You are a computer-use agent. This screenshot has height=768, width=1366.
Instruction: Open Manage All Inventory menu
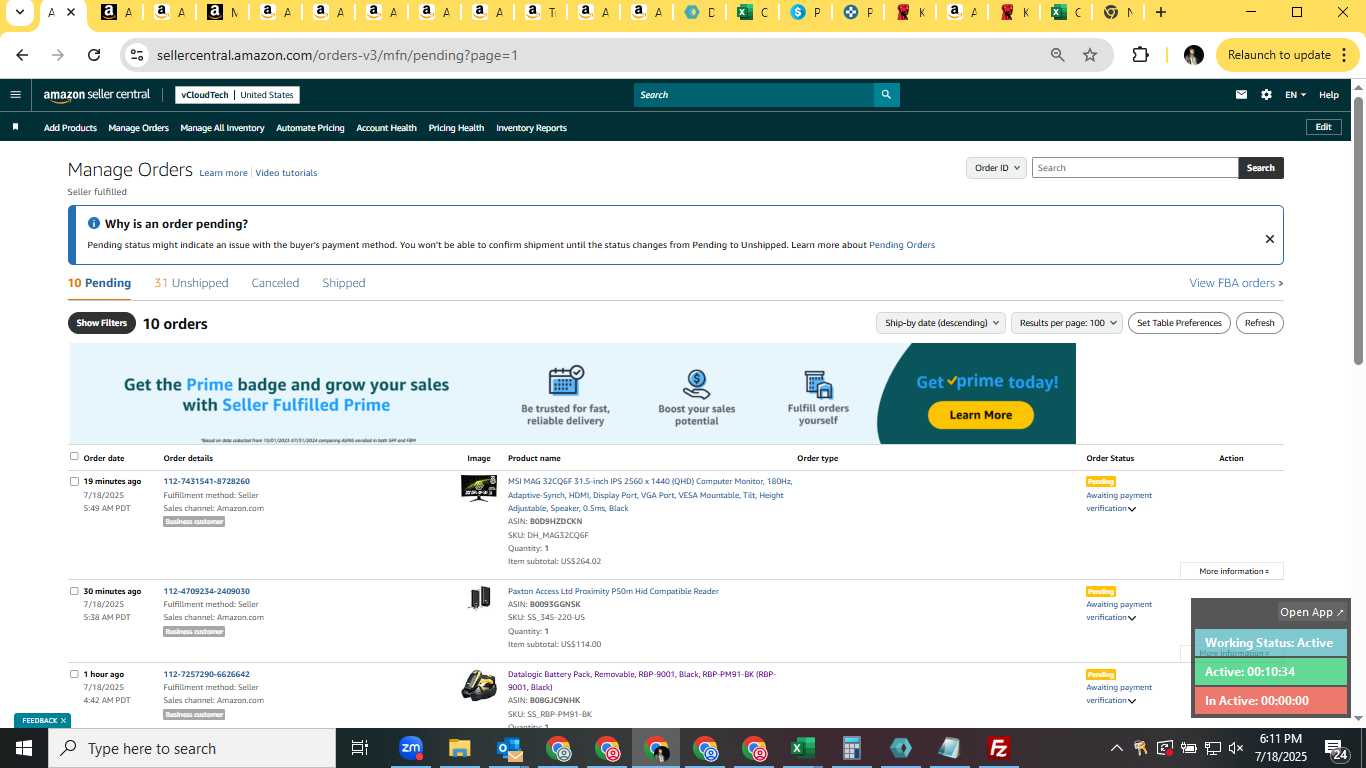click(x=222, y=128)
